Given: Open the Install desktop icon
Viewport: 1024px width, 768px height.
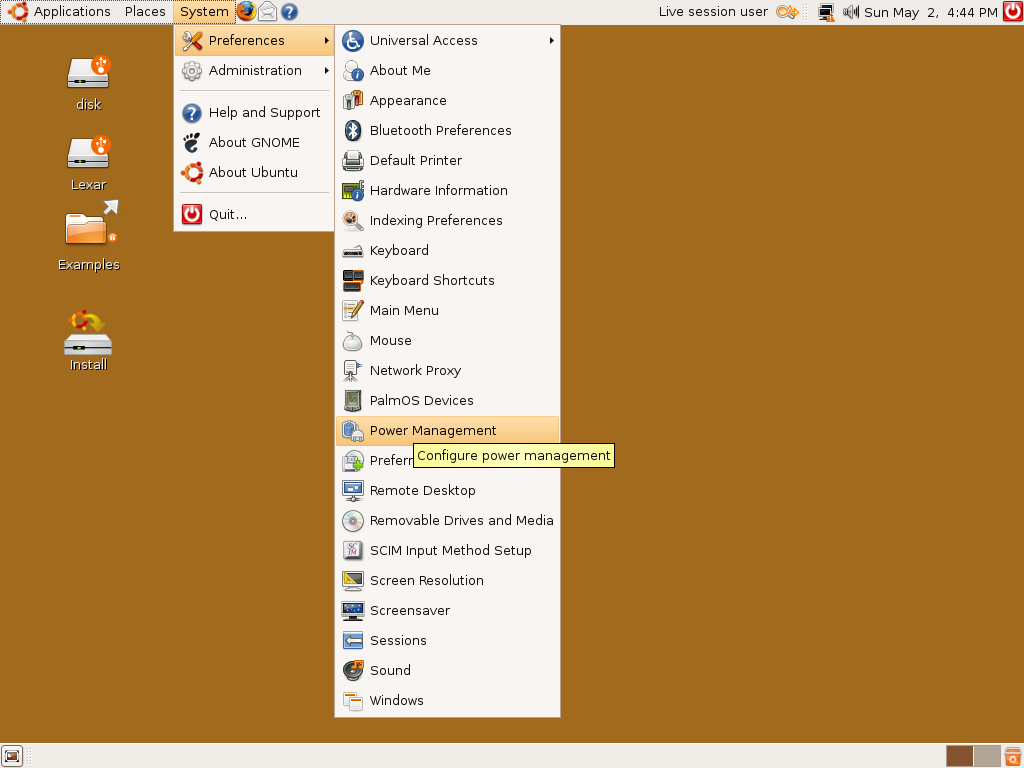Looking at the screenshot, I should point(89,341).
